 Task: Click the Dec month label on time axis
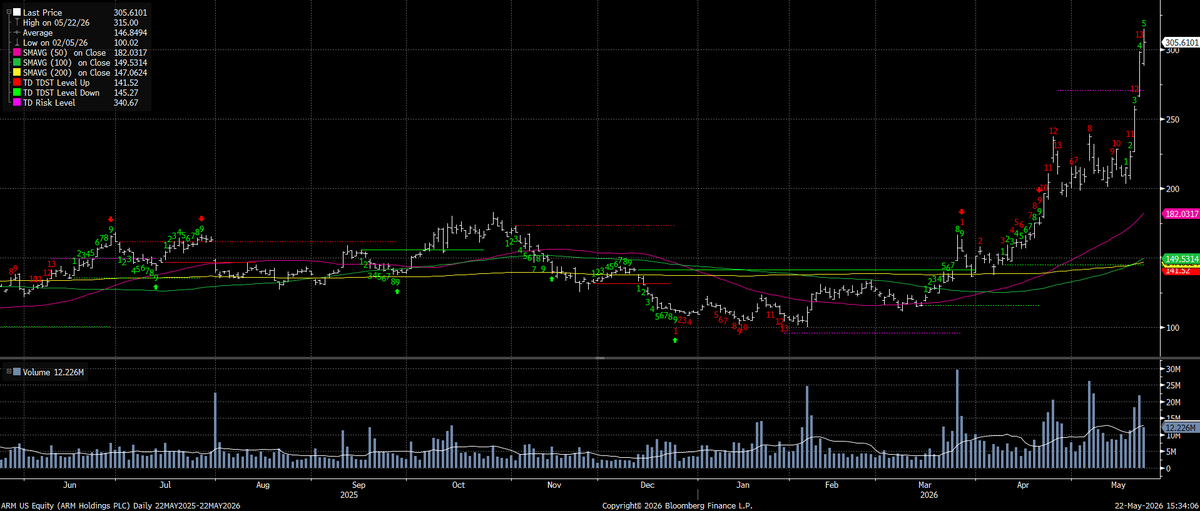[x=646, y=484]
